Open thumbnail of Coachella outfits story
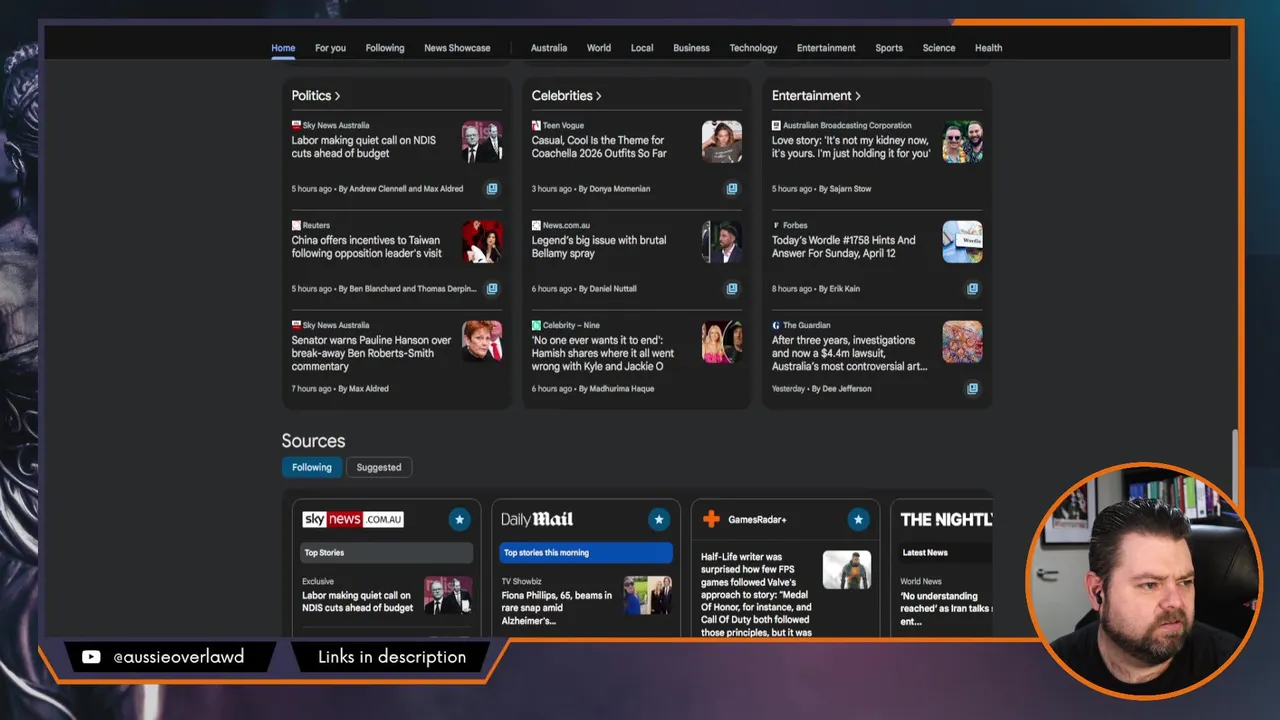Viewport: 1280px width, 720px height. click(x=722, y=142)
